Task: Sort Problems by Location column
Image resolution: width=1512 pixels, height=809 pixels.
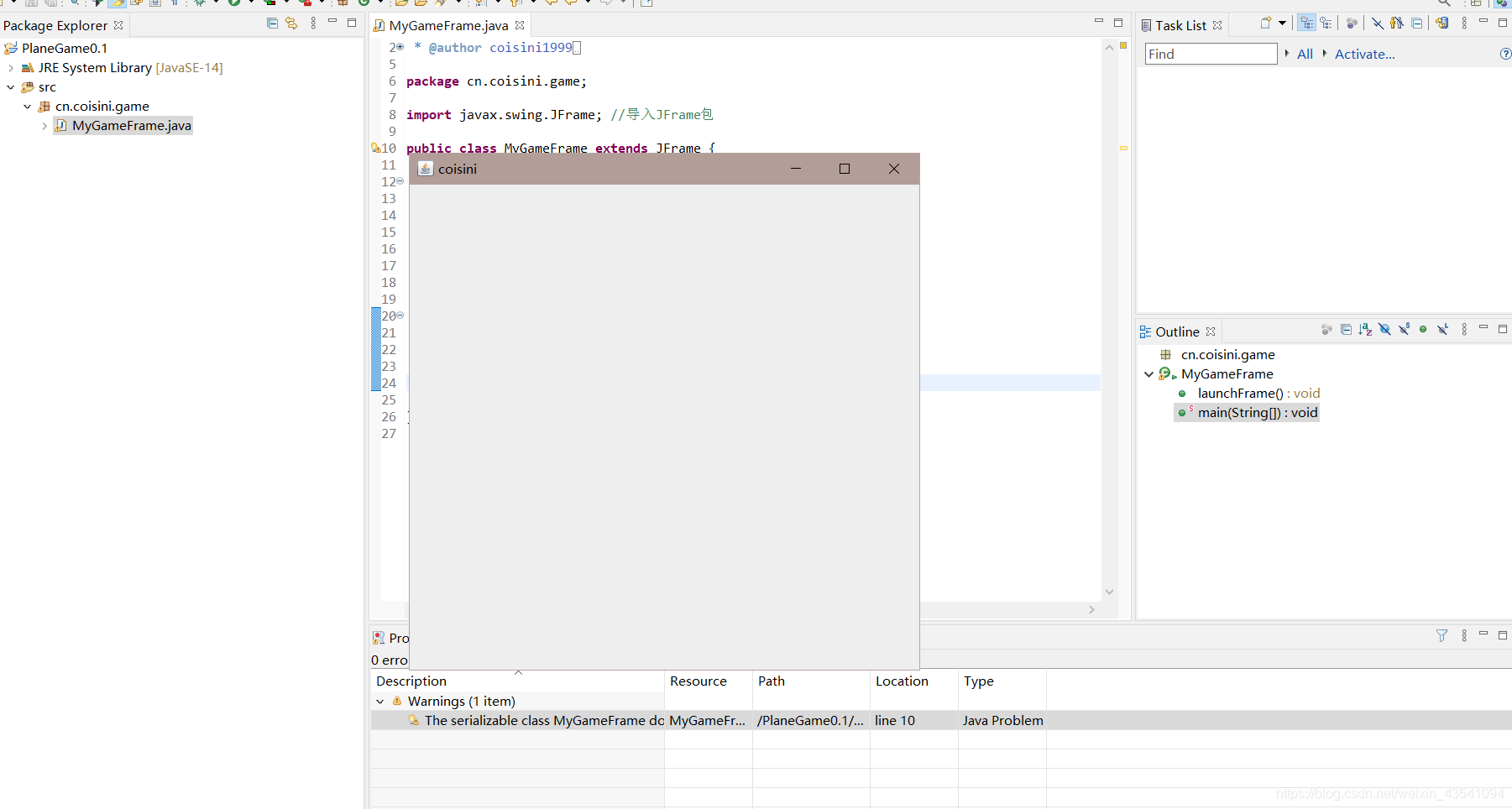Action: 914,681
